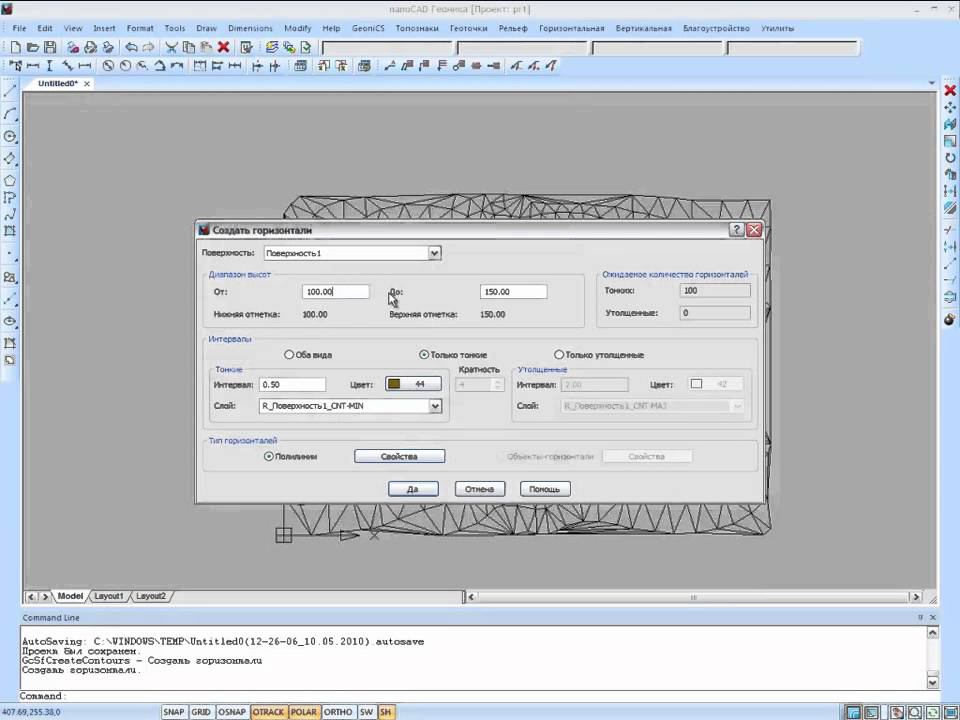This screenshot has height=720, width=960.
Task: Select the Line drawing tool
Action: [10, 91]
